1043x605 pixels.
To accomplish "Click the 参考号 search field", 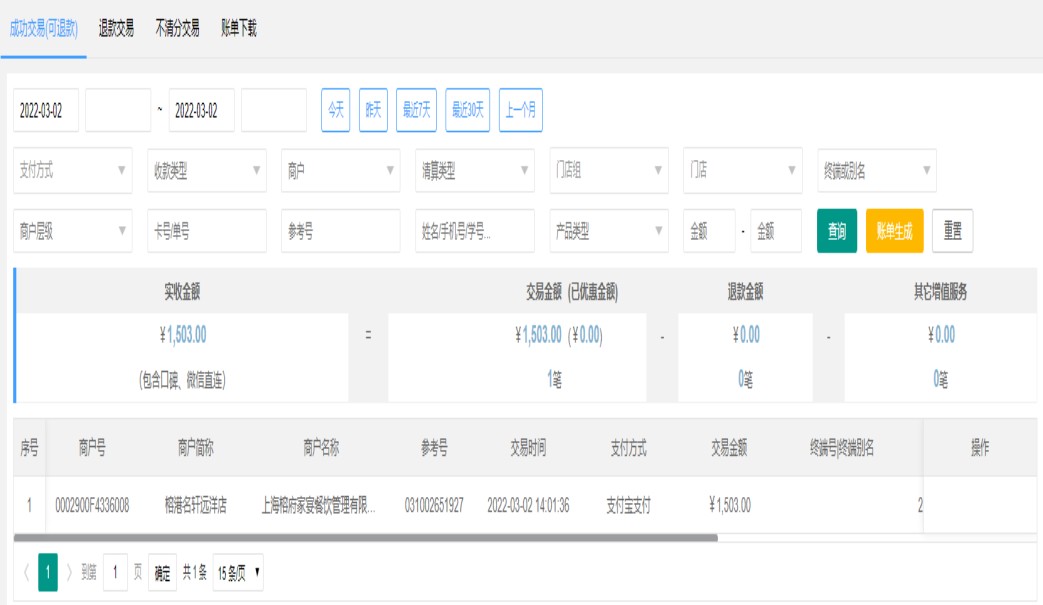I will click(x=341, y=231).
